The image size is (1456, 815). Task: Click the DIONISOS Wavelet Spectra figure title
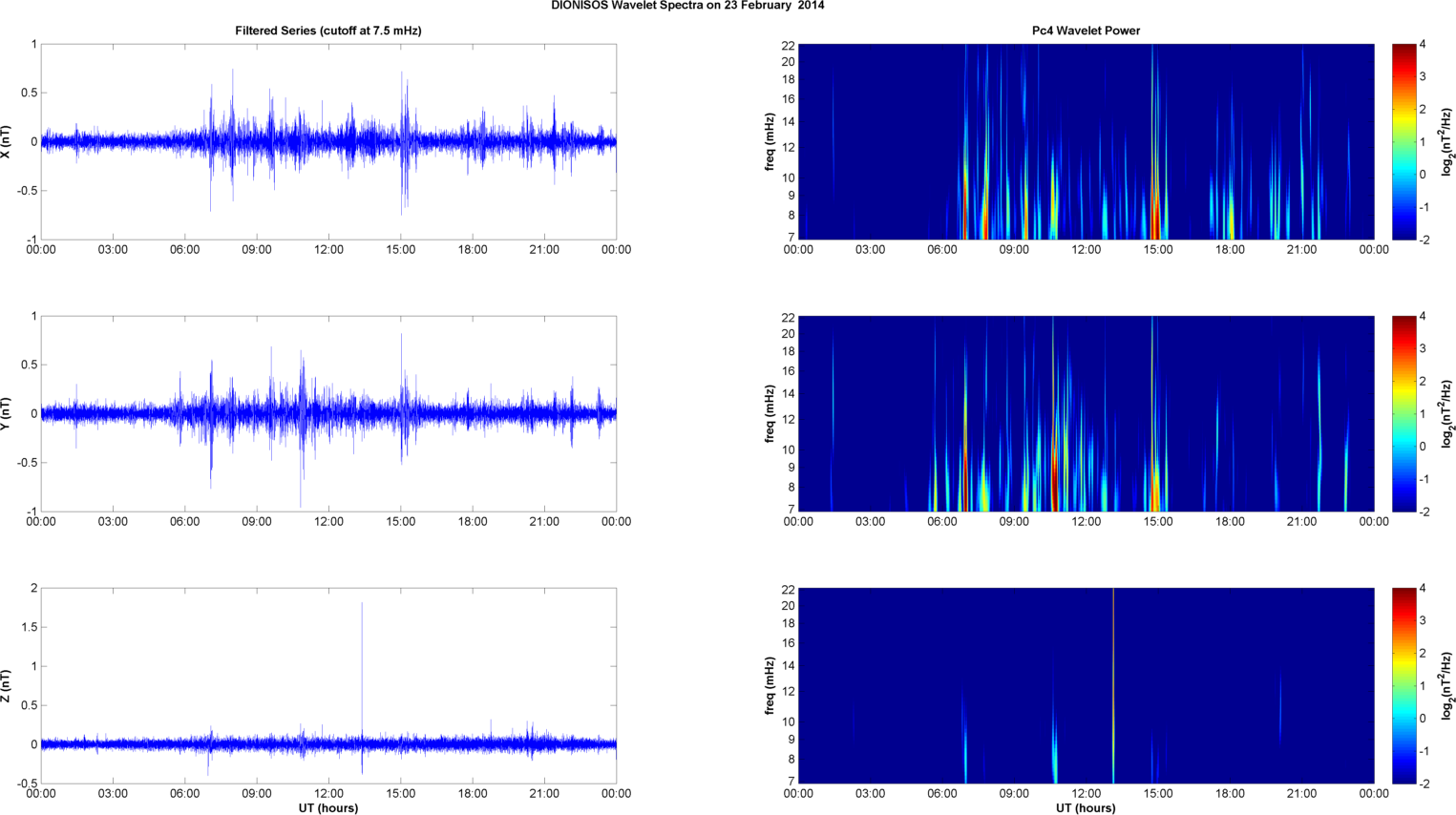(x=687, y=6)
